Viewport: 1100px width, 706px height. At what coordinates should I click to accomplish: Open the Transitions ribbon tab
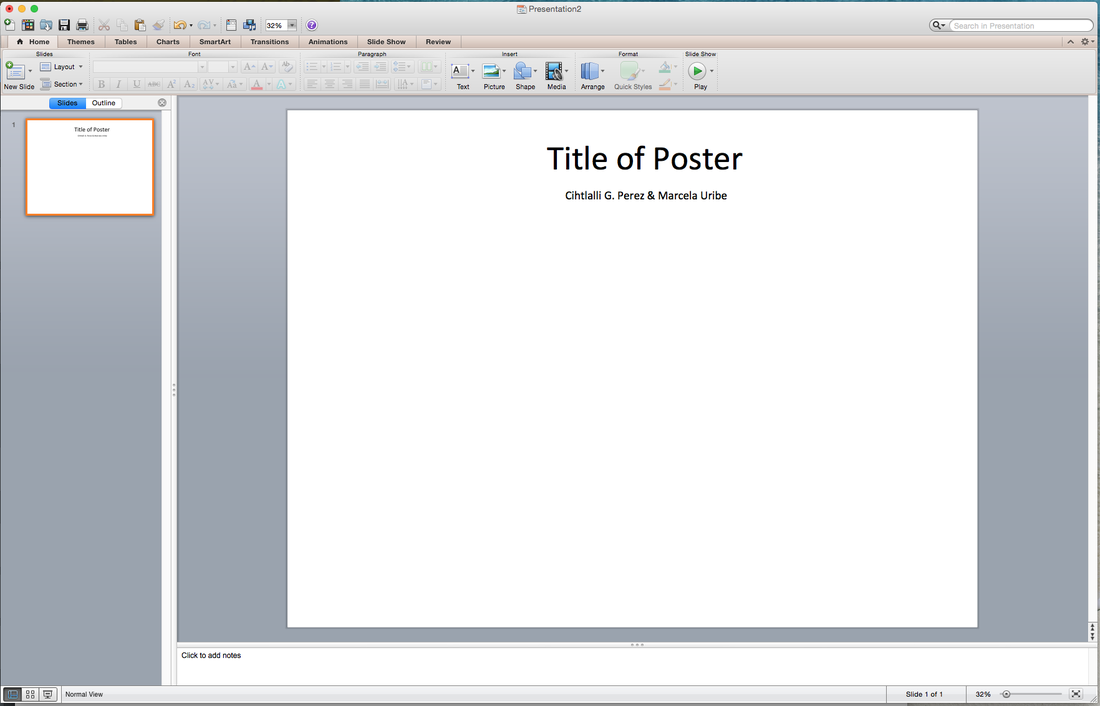click(x=269, y=42)
